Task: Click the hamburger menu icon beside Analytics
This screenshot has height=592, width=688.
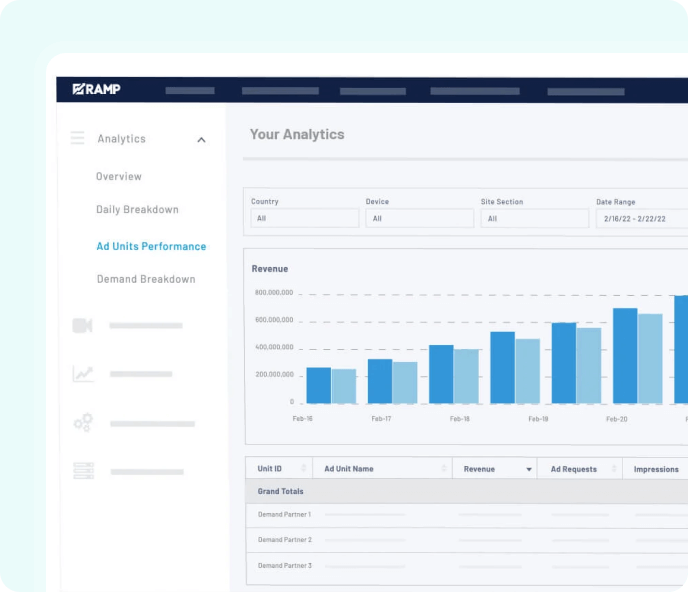Action: coord(77,139)
